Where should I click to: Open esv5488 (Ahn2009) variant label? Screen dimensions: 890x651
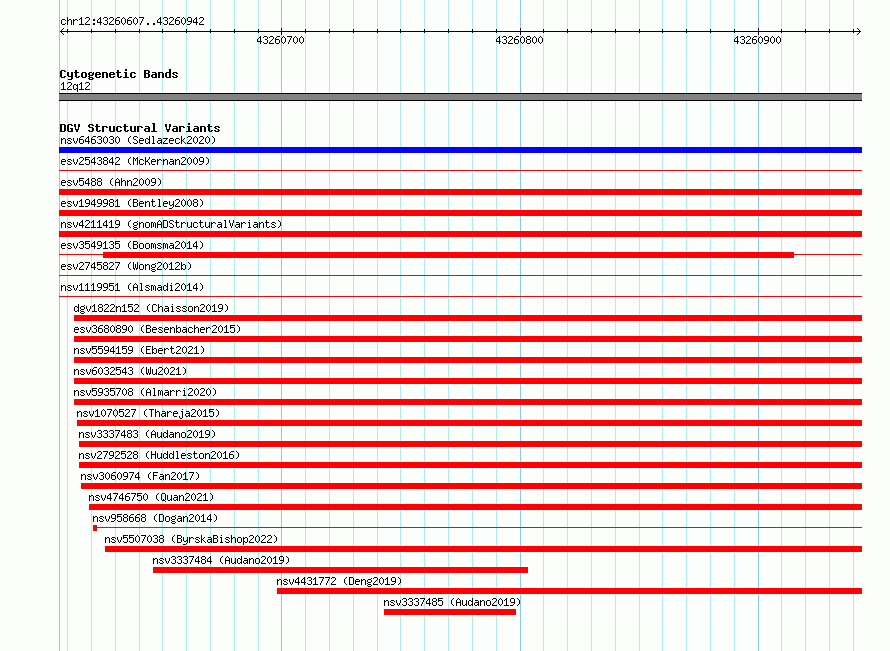[111, 182]
